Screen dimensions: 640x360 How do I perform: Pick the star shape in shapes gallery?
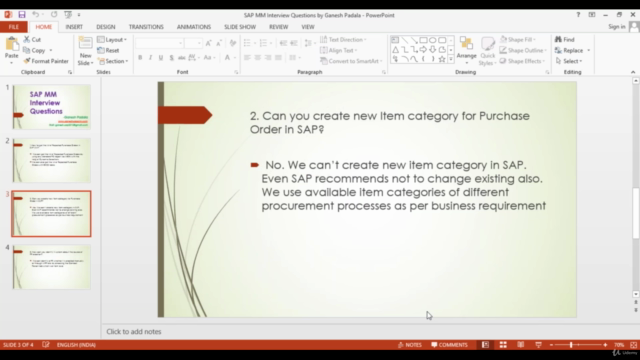(x=442, y=59)
